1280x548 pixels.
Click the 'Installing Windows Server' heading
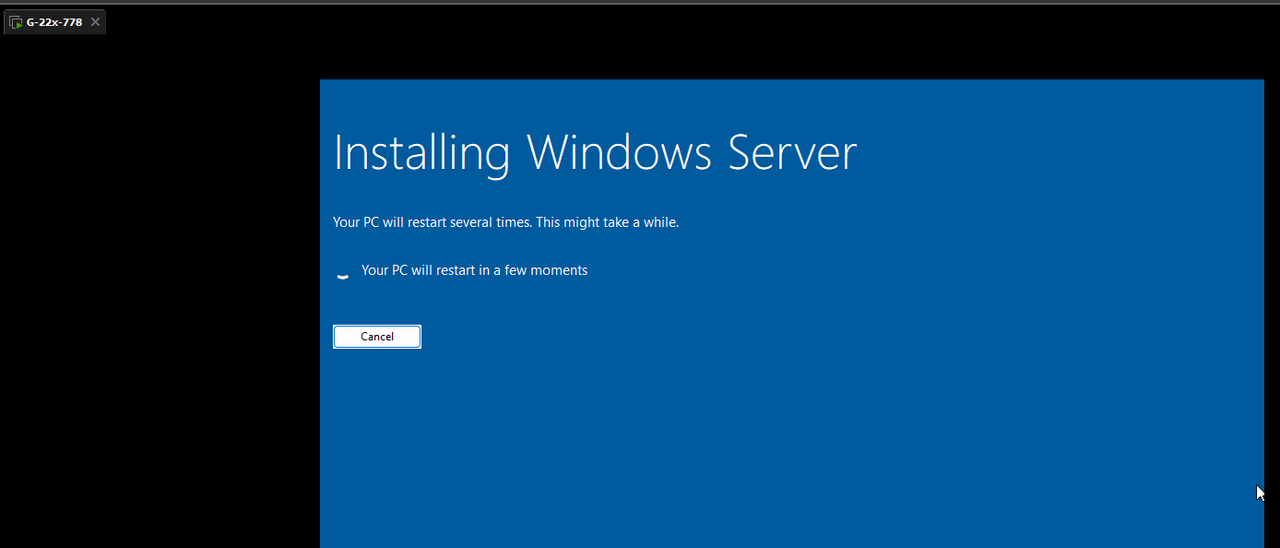tap(595, 153)
